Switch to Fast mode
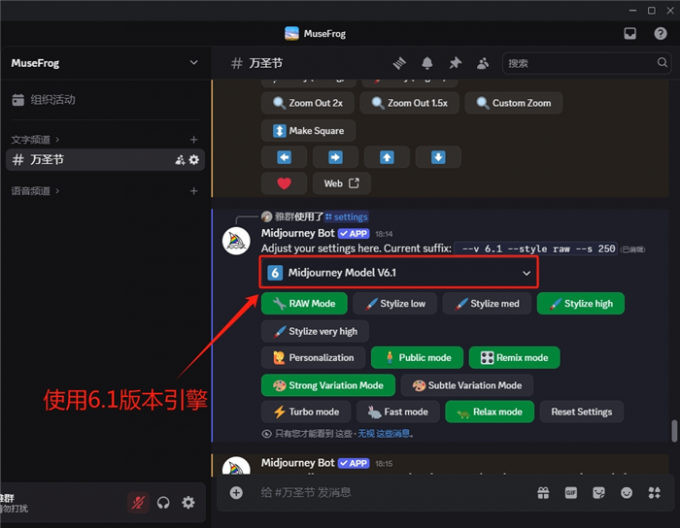Screen dimensions: 680x528 (x=398, y=412)
